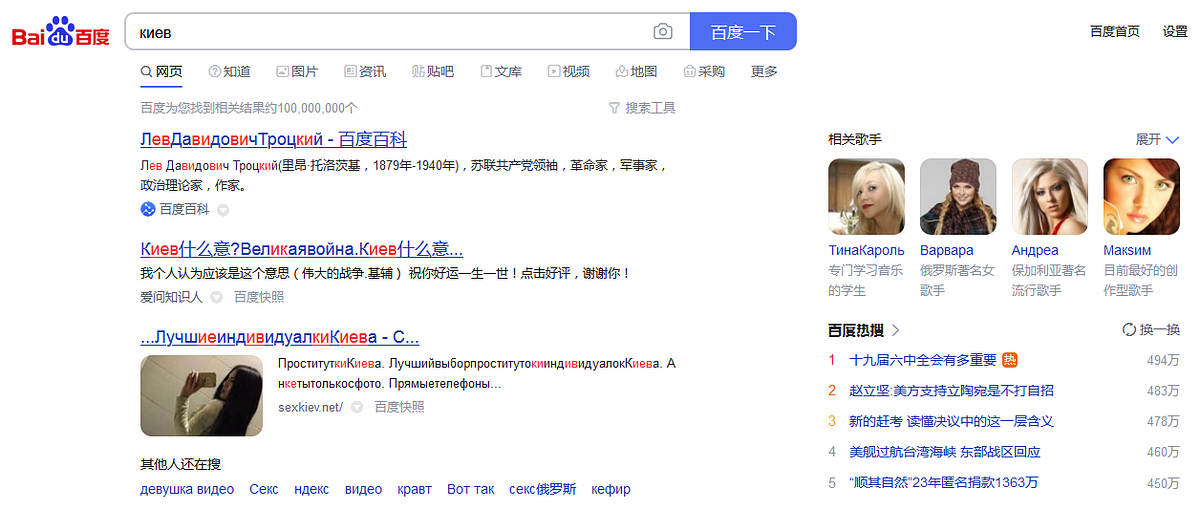Open 搜索工具 filter tools
This screenshot has height=505, width=1200.
[x=642, y=108]
